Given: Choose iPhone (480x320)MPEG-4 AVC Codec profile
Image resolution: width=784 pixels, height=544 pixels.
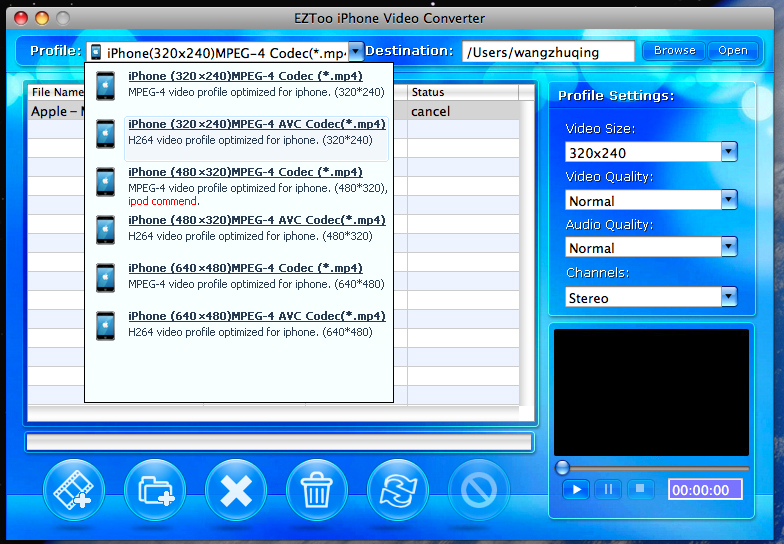Looking at the screenshot, I should pos(257,220).
